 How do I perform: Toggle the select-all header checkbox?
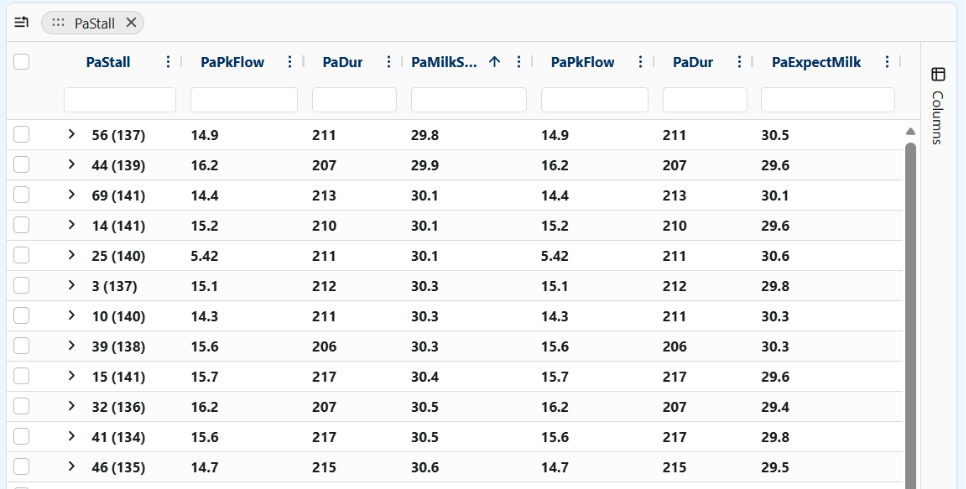22,62
